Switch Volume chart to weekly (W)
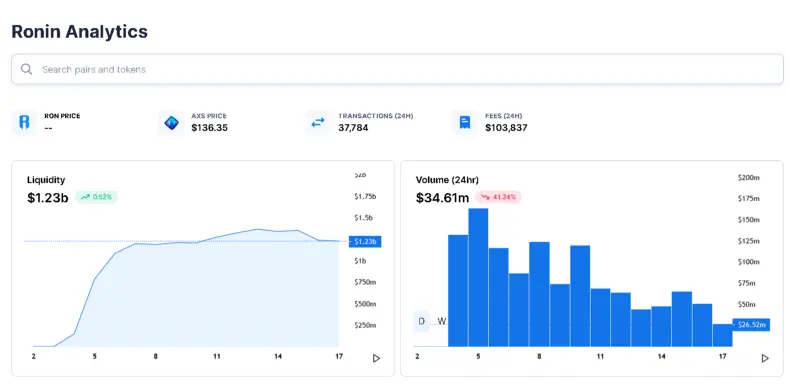Image resolution: width=788 pixels, height=390 pixels. click(441, 321)
